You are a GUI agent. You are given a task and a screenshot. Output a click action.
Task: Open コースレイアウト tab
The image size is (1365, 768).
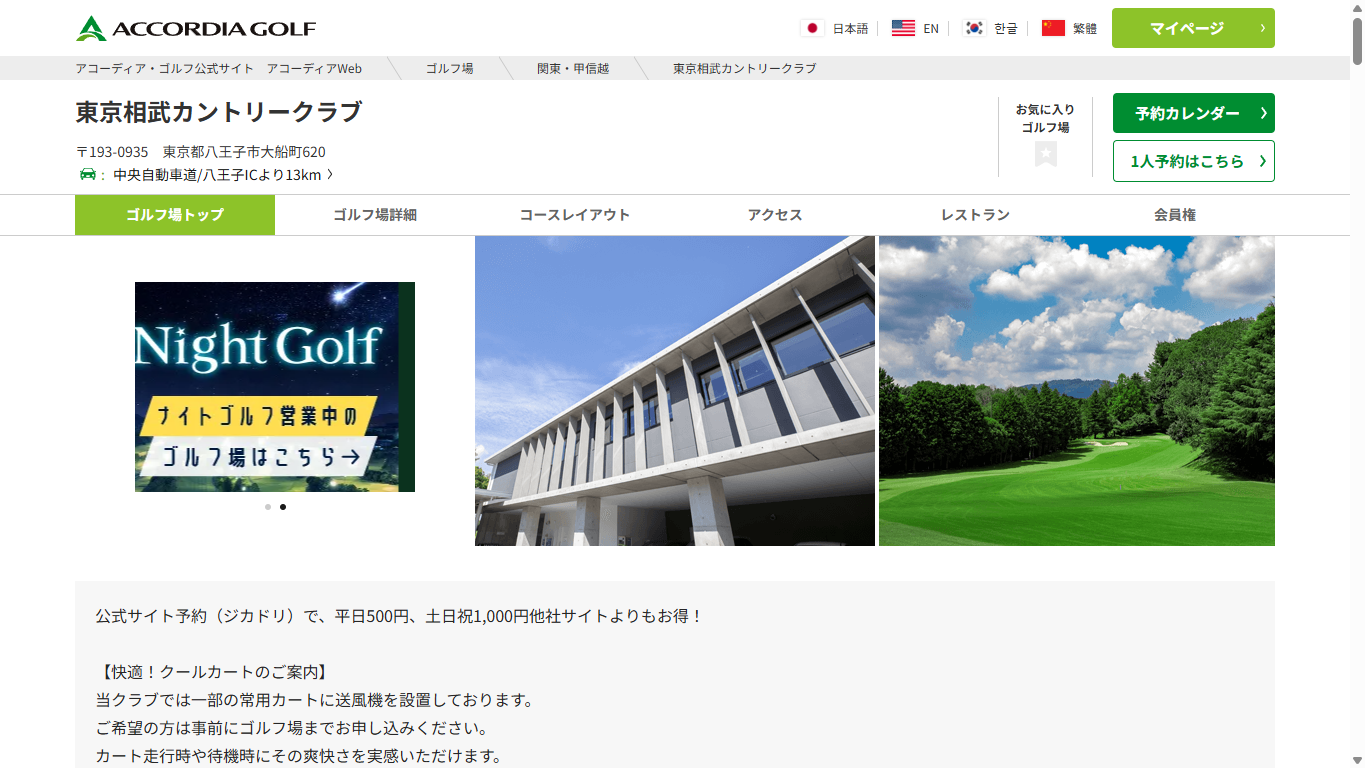(575, 215)
